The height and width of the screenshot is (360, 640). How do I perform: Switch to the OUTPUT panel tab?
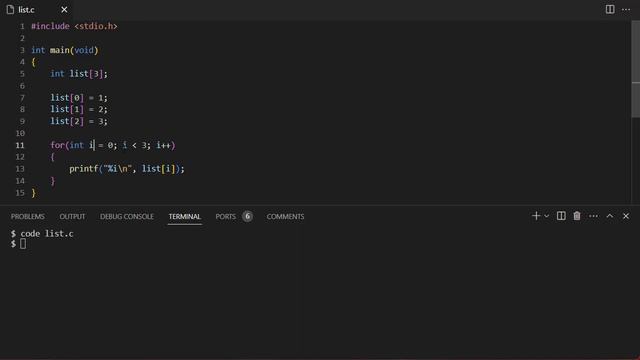pos(72,216)
